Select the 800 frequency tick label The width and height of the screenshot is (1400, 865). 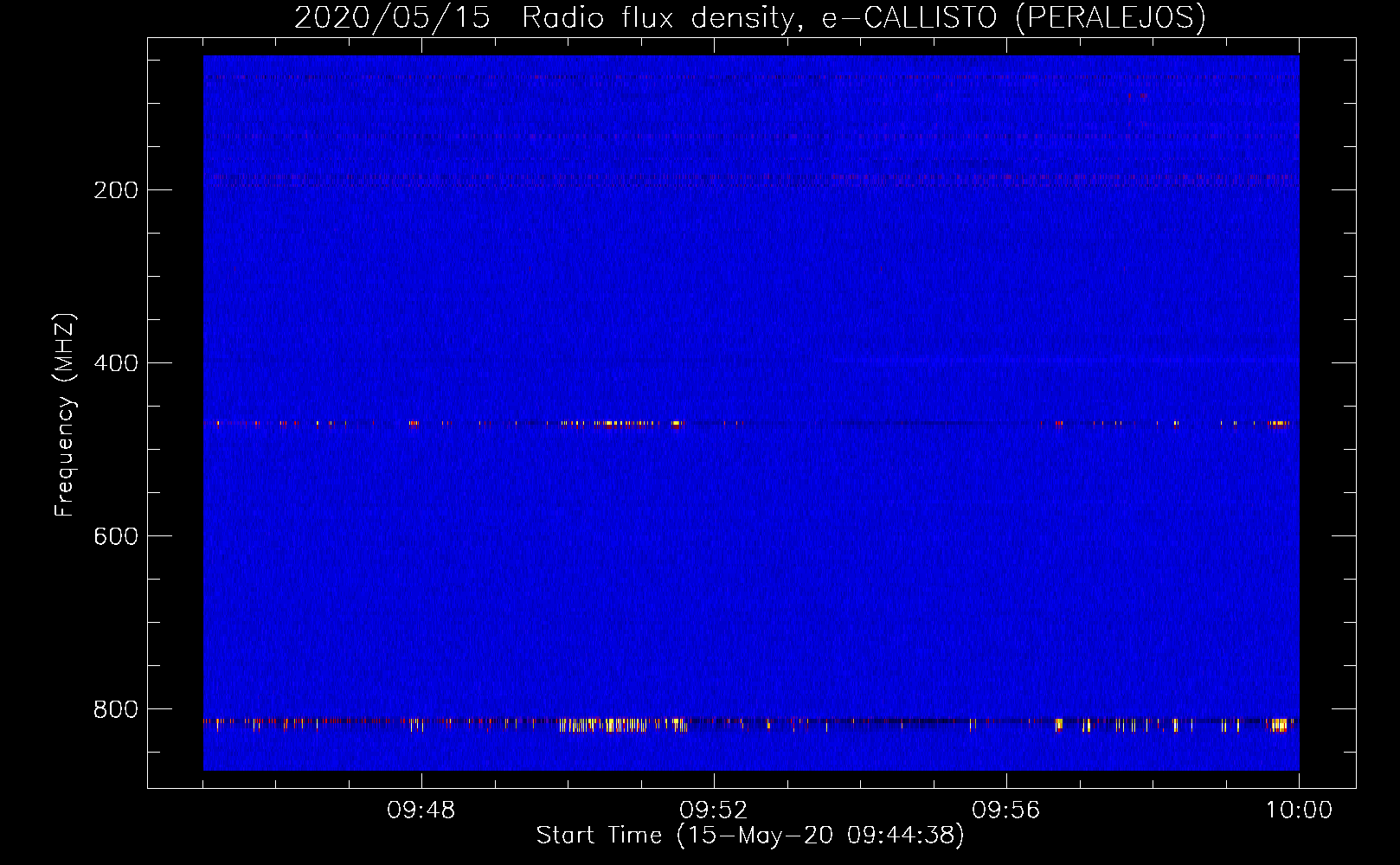coord(116,709)
